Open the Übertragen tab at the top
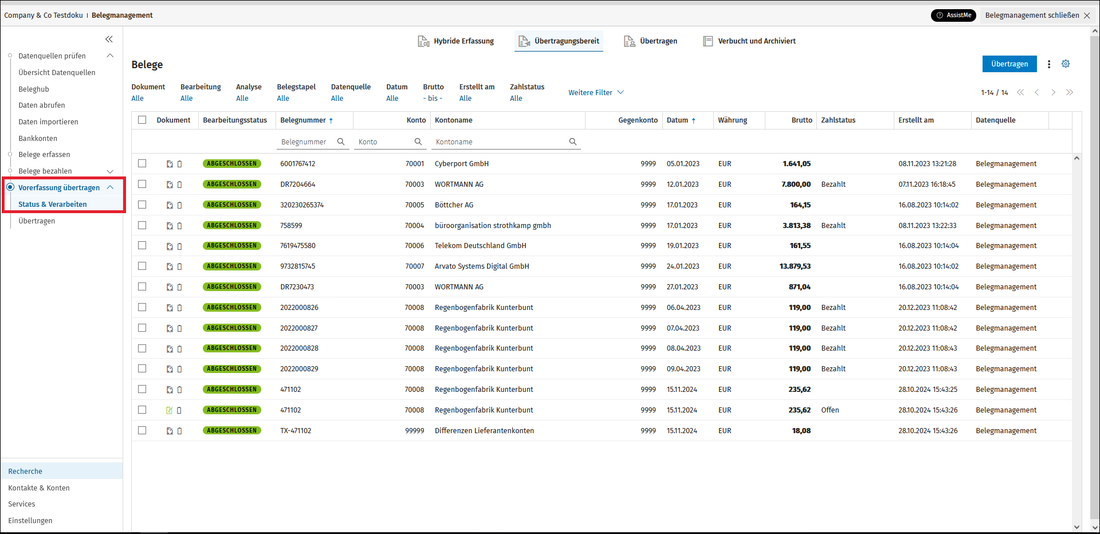This screenshot has height=534, width=1100. pyautogui.click(x=650, y=41)
